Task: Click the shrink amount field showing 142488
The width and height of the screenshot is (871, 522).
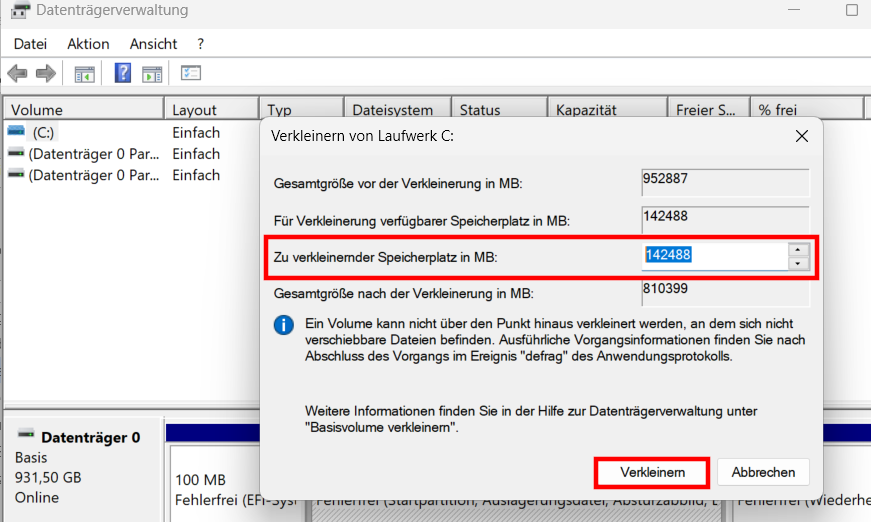Action: tap(714, 256)
